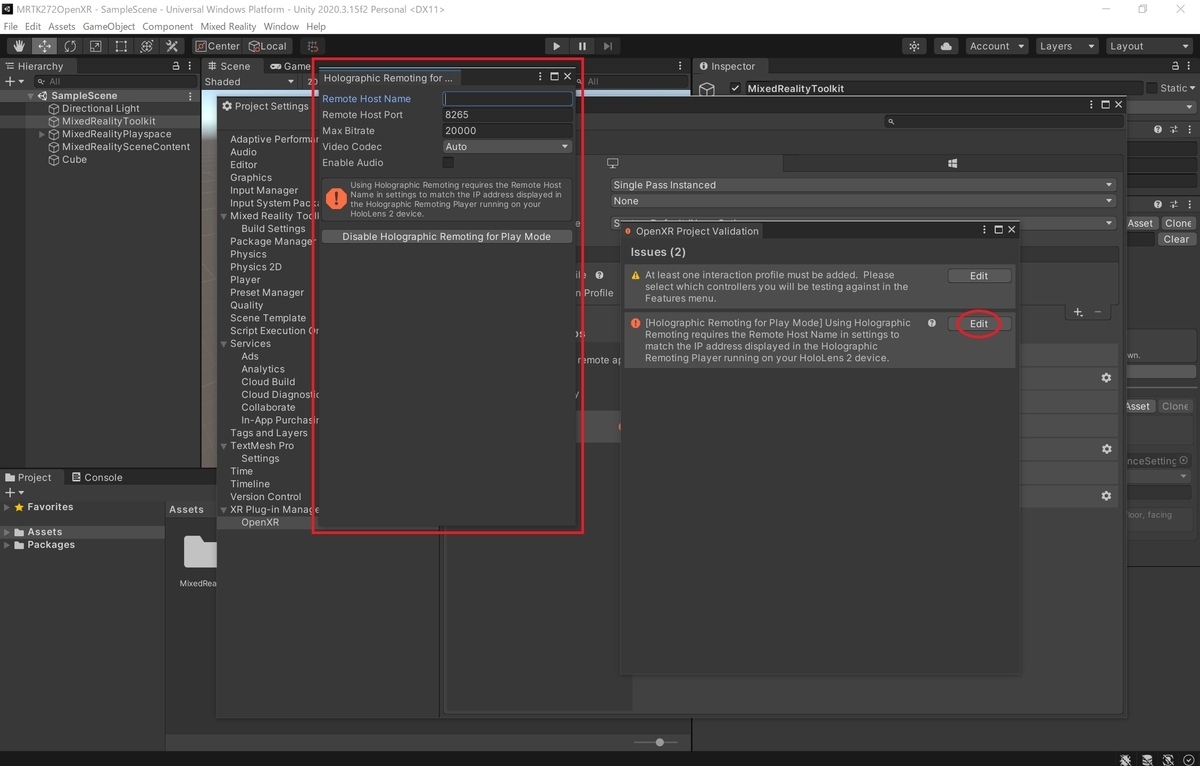Select the Transform tool
This screenshot has height=766, width=1200.
(x=146, y=46)
